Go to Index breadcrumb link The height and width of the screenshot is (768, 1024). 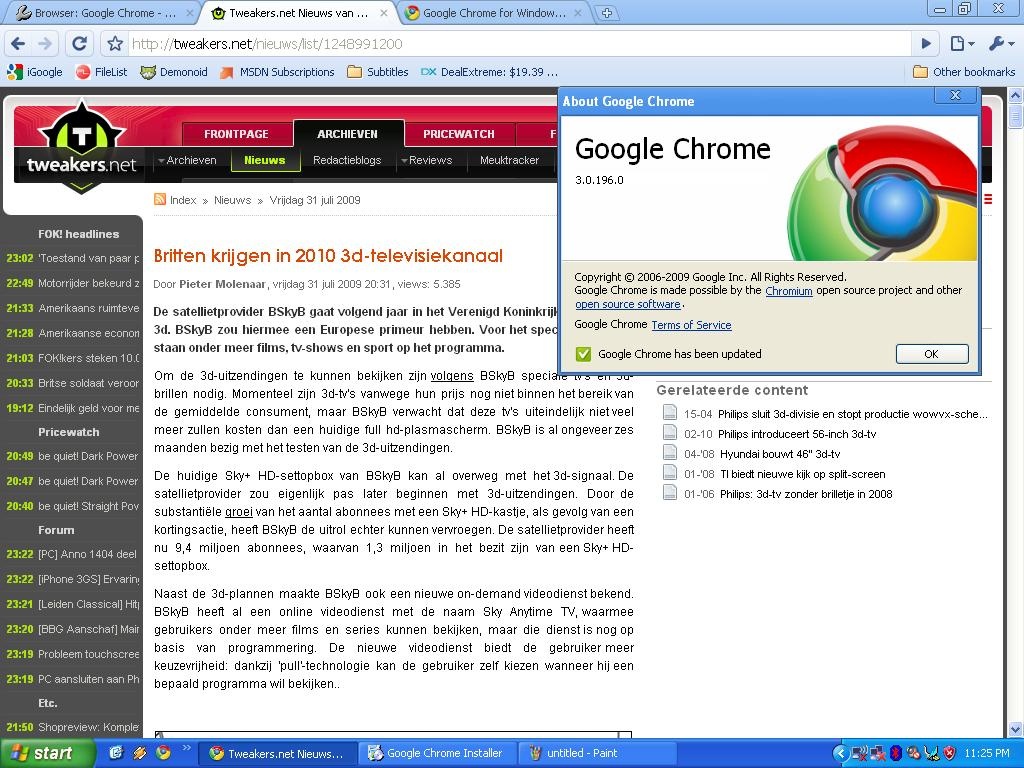(x=183, y=200)
